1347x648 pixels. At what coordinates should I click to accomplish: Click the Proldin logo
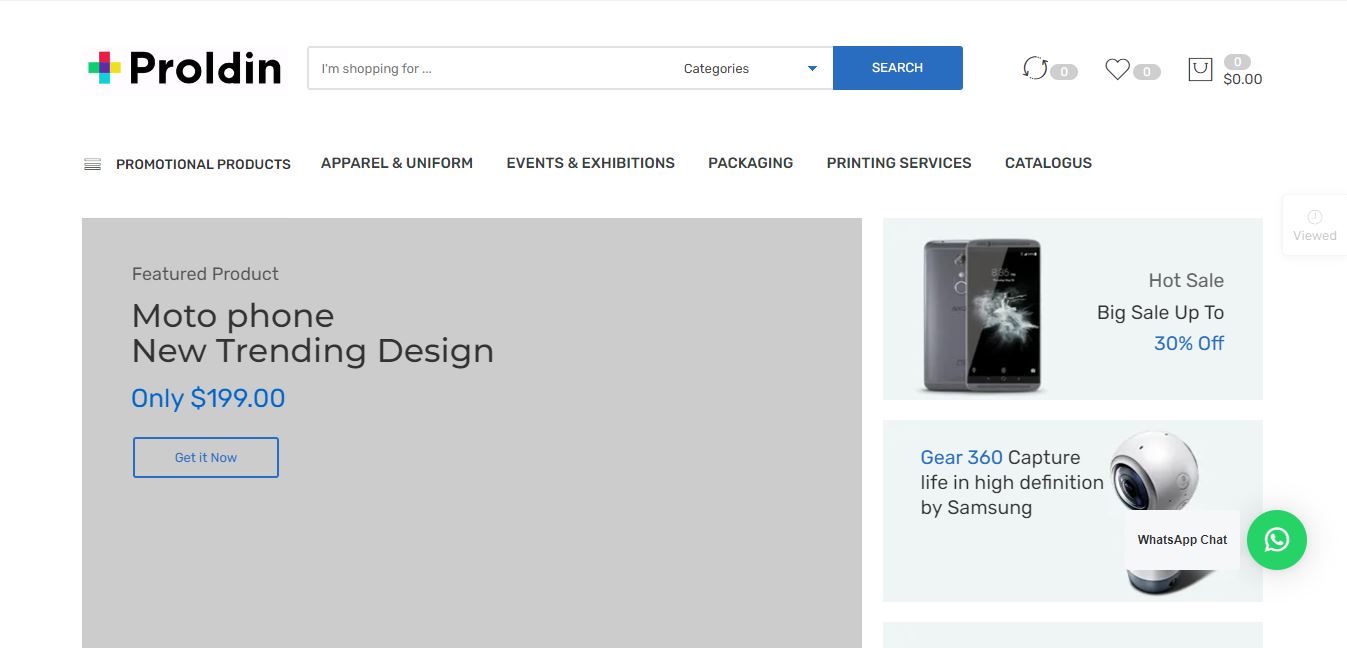(185, 68)
